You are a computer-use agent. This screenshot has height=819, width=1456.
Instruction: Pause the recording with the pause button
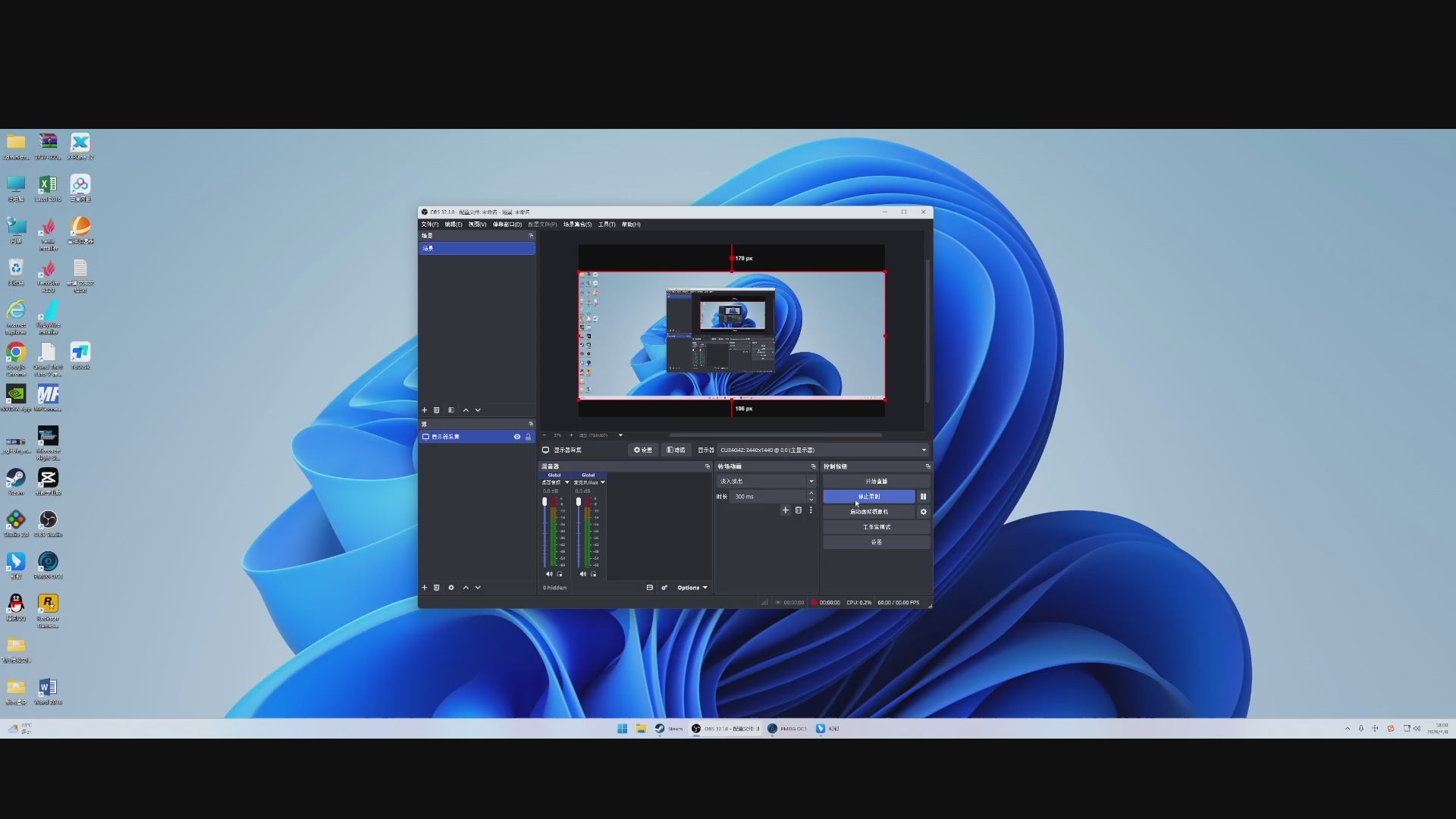(x=923, y=497)
